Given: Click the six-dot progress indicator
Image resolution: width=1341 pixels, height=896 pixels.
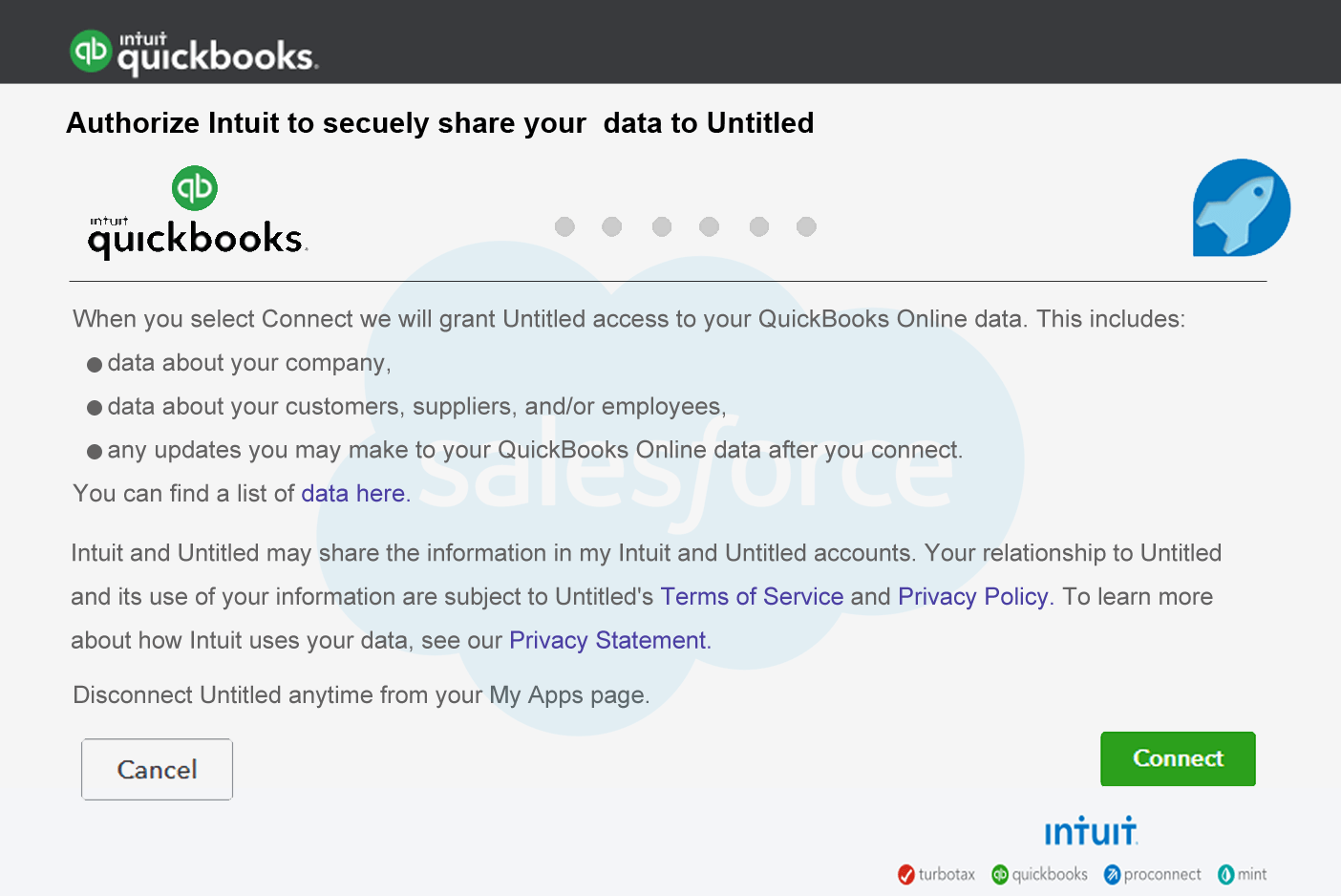Looking at the screenshot, I should pos(685,226).
